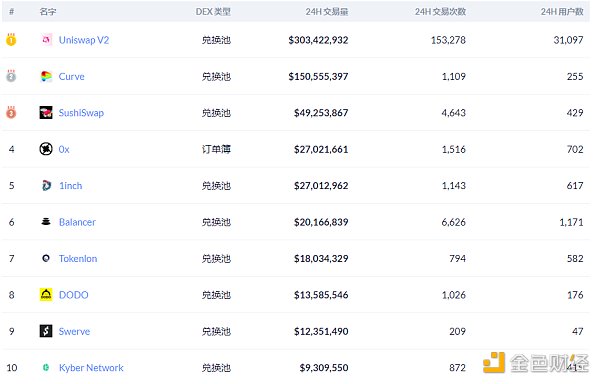Viewport: 600px width, 384px height.
Task: Open the Kyber Network link
Action: click(91, 368)
